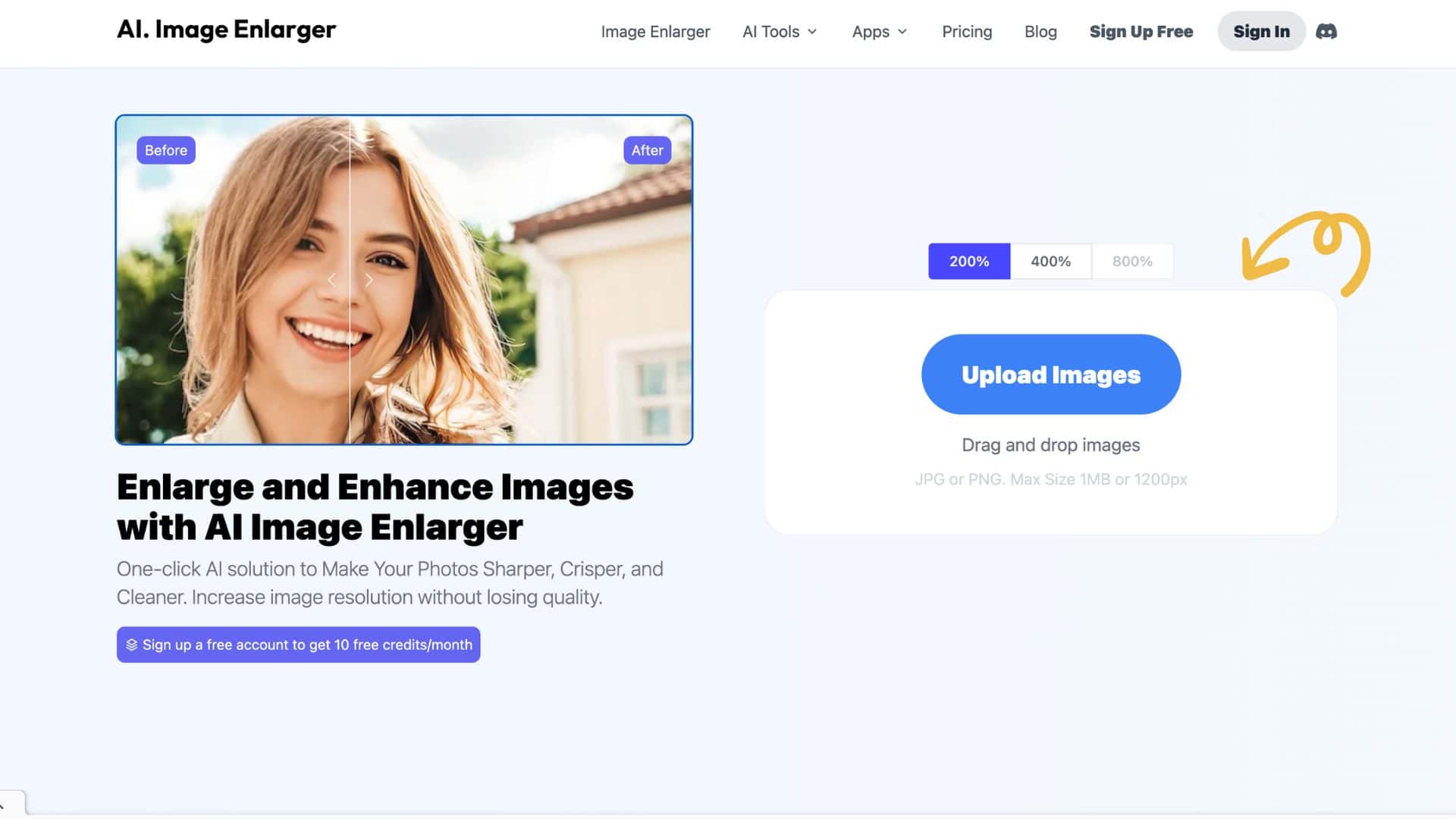Open the Pricing page
This screenshot has width=1456, height=819.
[x=966, y=32]
